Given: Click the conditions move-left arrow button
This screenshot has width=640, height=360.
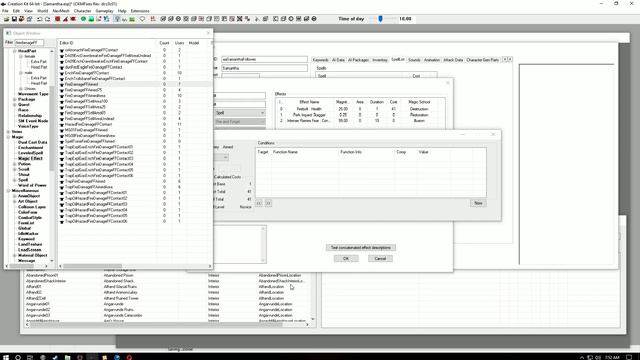Looking at the screenshot, I should coord(259,203).
